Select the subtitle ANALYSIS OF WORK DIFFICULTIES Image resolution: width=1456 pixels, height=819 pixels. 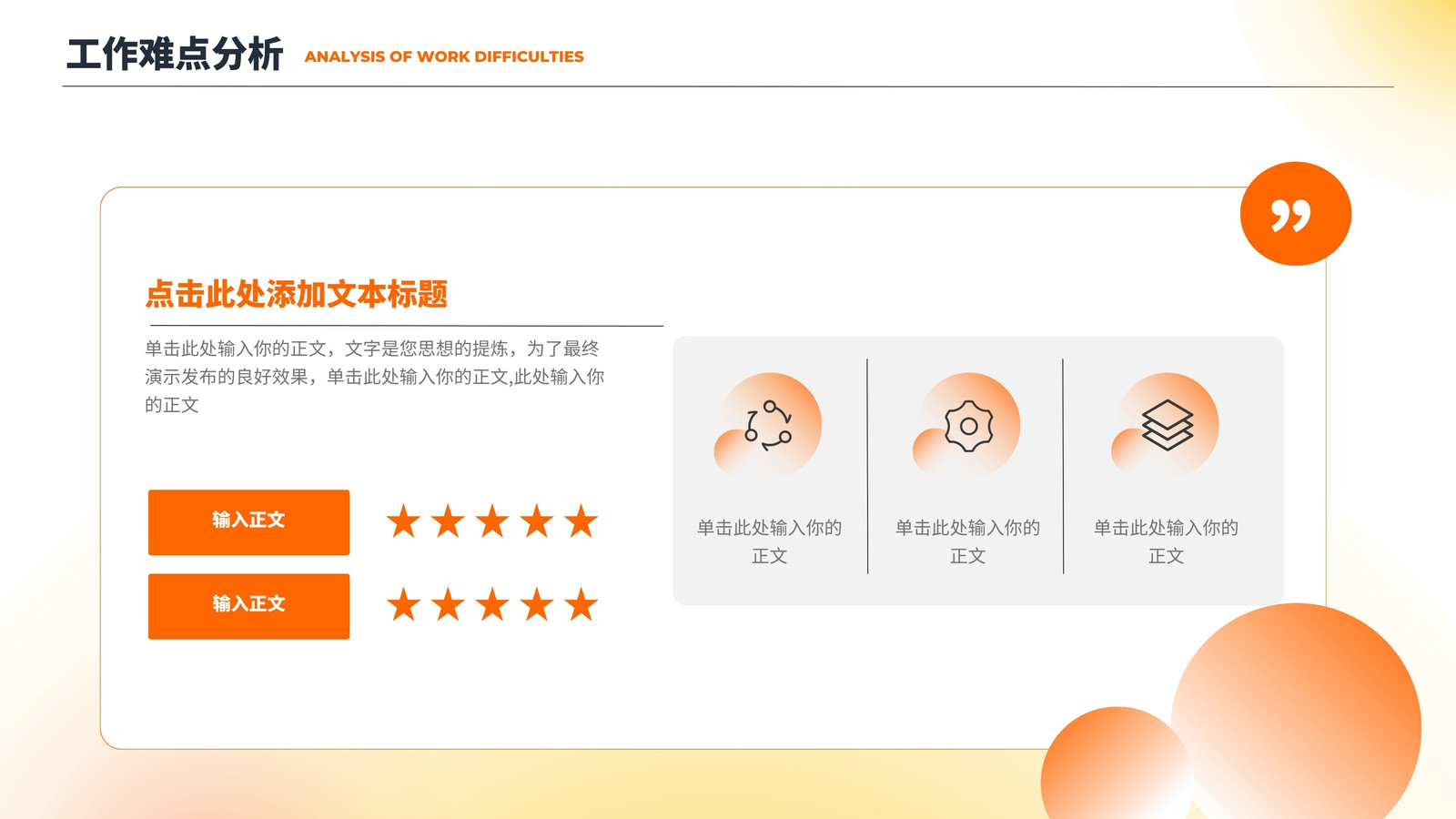[444, 56]
